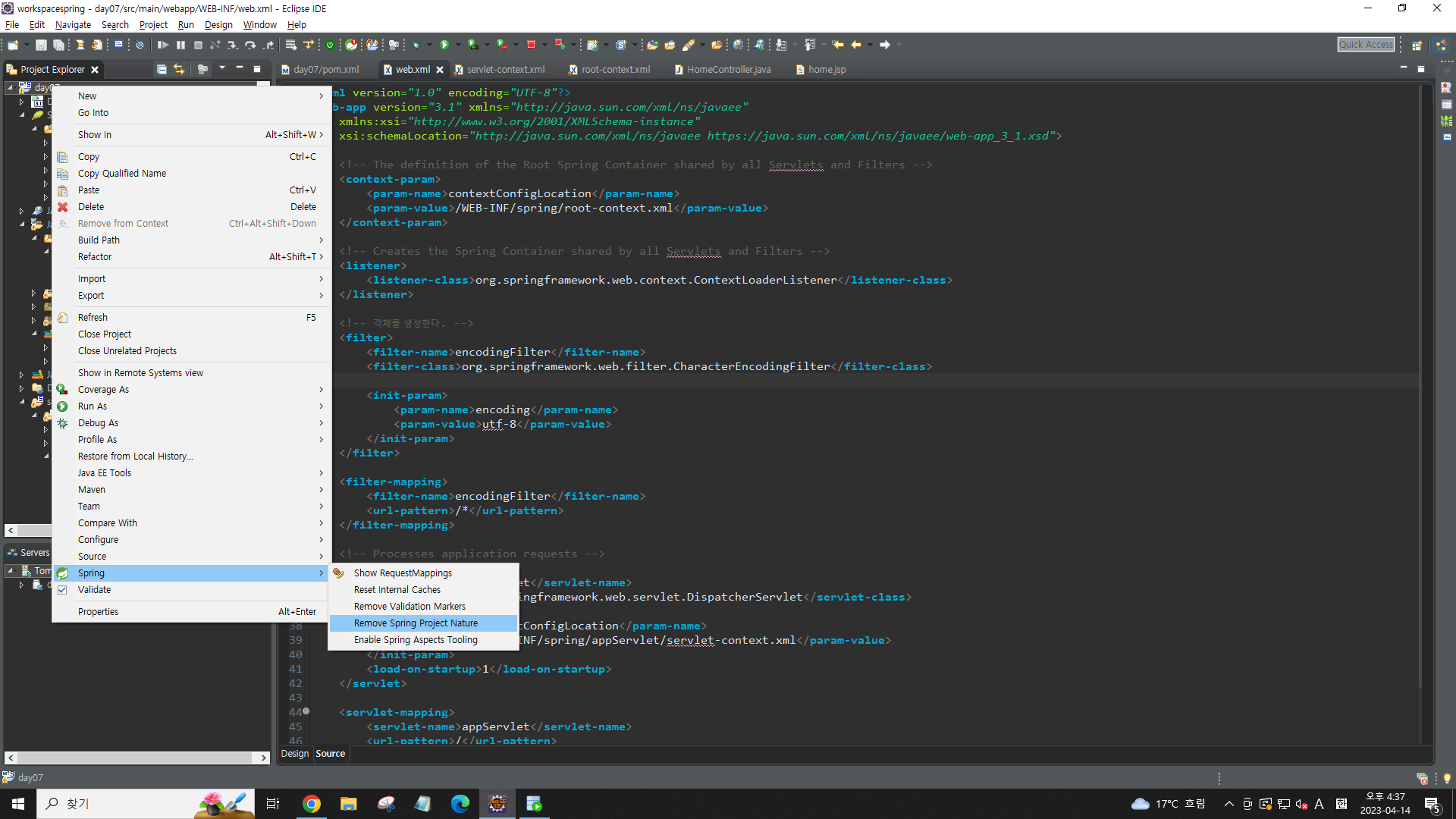
Task: Click the Step Into icon
Action: (x=233, y=45)
